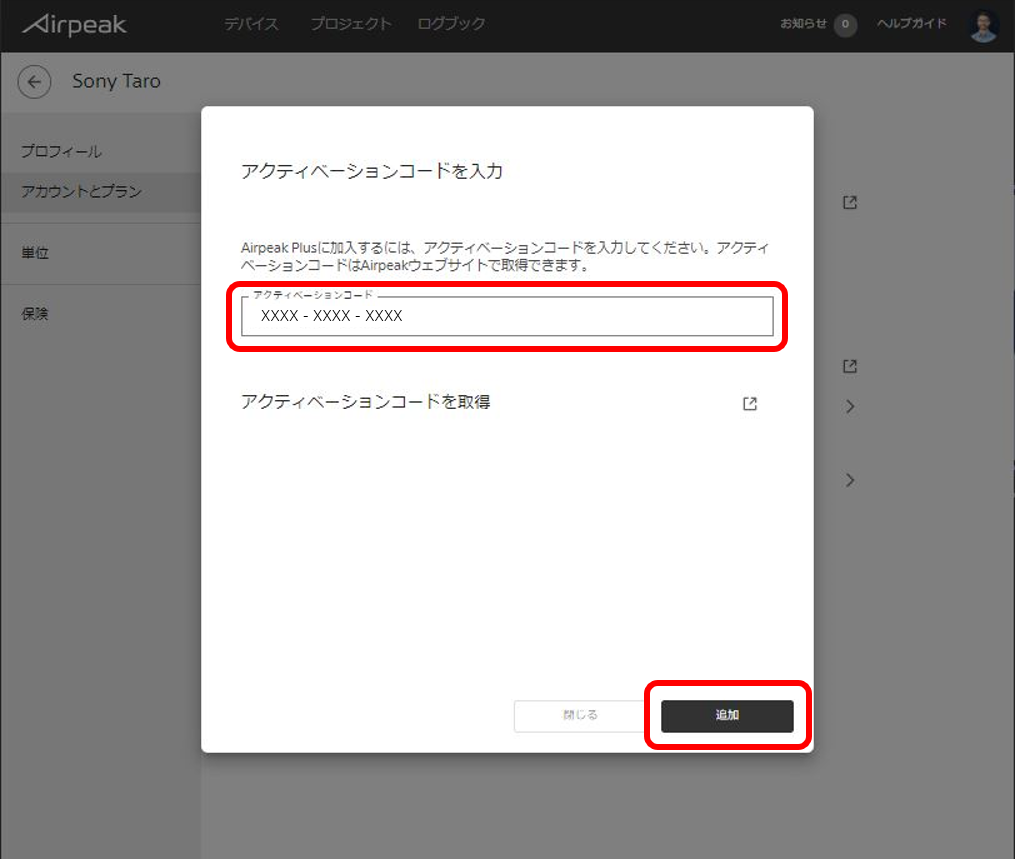Expand the lower right chevron row behind the dialog

[x=850, y=480]
